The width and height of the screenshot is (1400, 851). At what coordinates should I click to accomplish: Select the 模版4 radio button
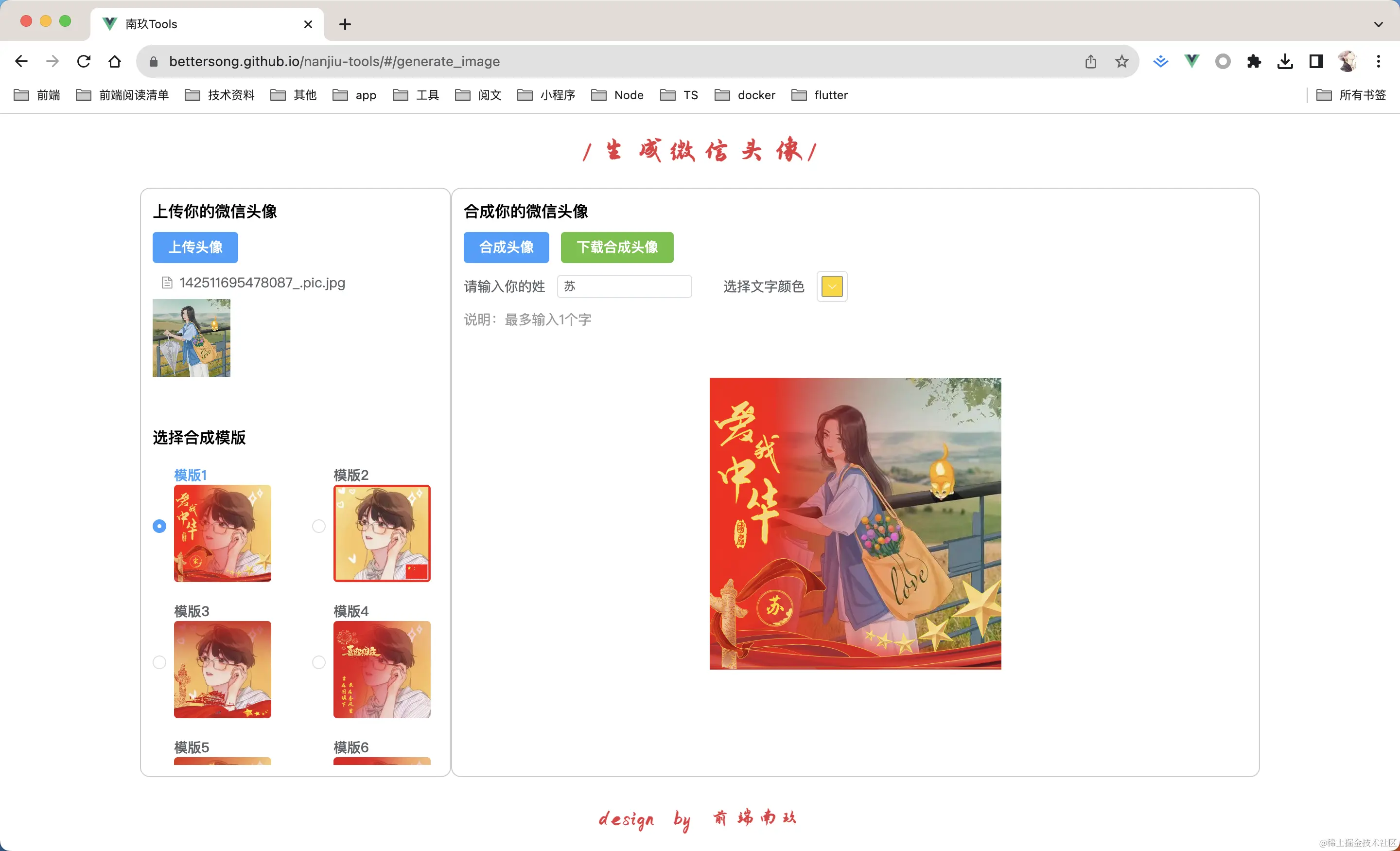pyautogui.click(x=319, y=662)
